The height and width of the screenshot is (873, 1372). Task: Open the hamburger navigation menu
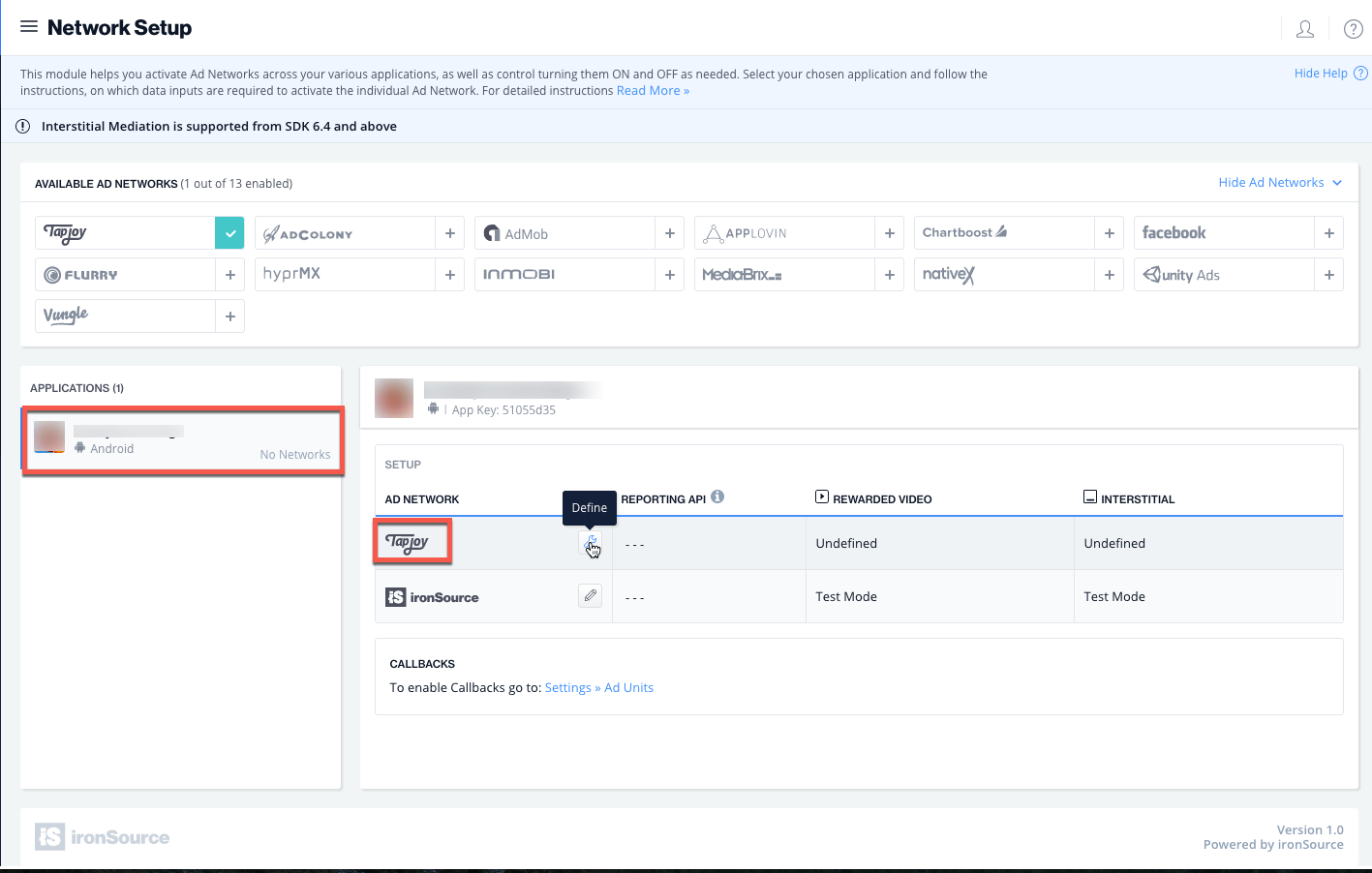29,27
